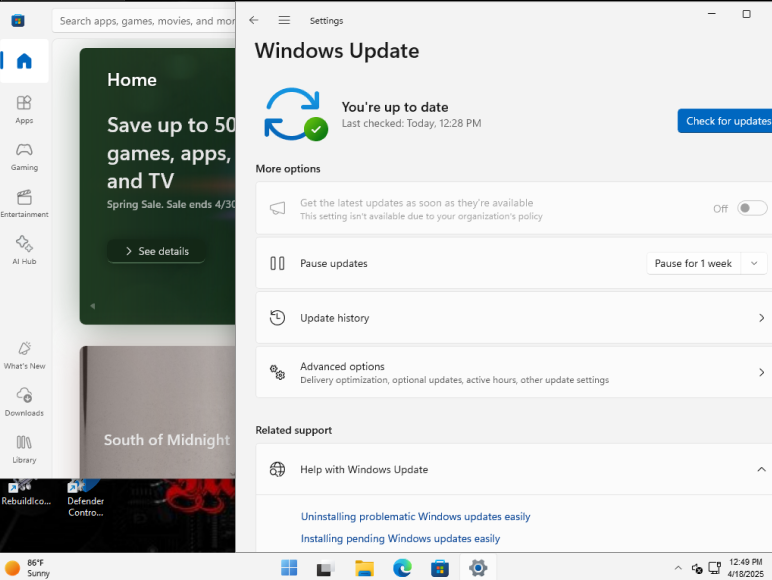Screen dimensions: 772x580
Task: Click the Spring Sale banner headline
Action: pos(171,153)
